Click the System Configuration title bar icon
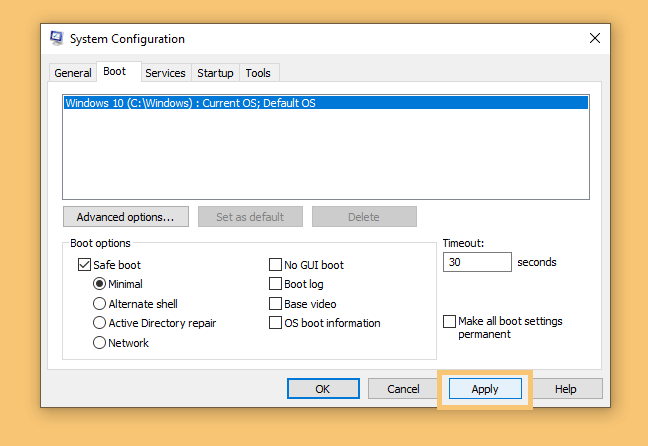 [x=57, y=38]
